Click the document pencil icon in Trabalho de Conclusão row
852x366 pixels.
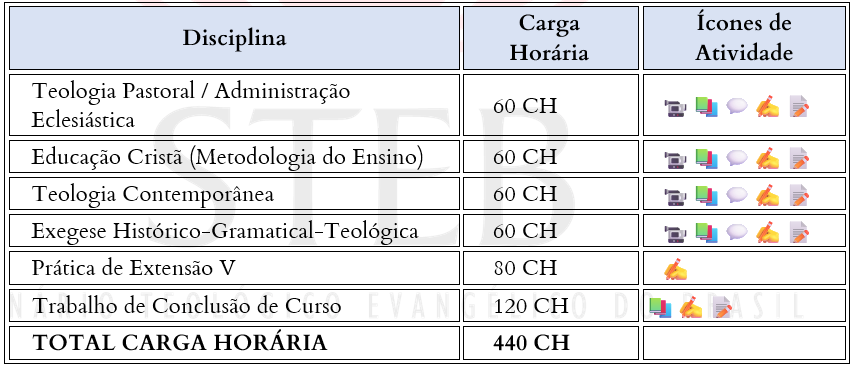coord(722,307)
